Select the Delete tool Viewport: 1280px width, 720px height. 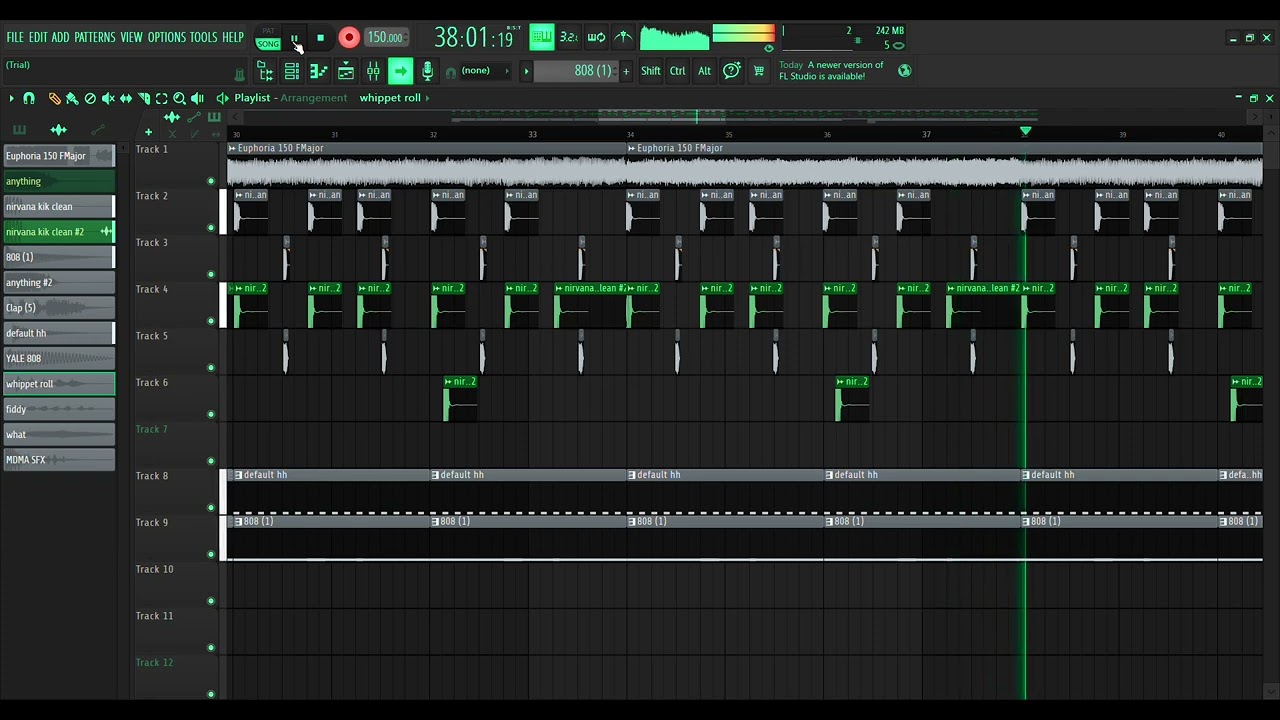[90, 98]
